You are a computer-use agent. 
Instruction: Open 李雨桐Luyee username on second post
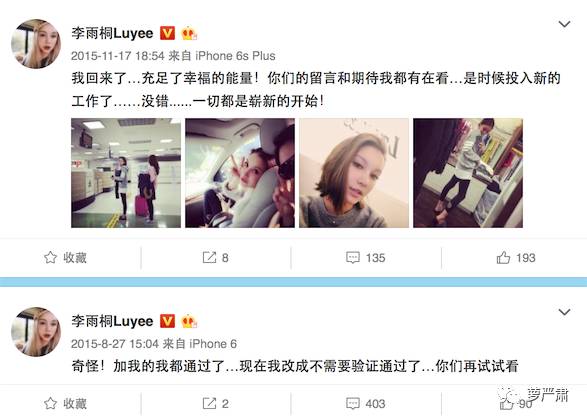[x=112, y=321]
